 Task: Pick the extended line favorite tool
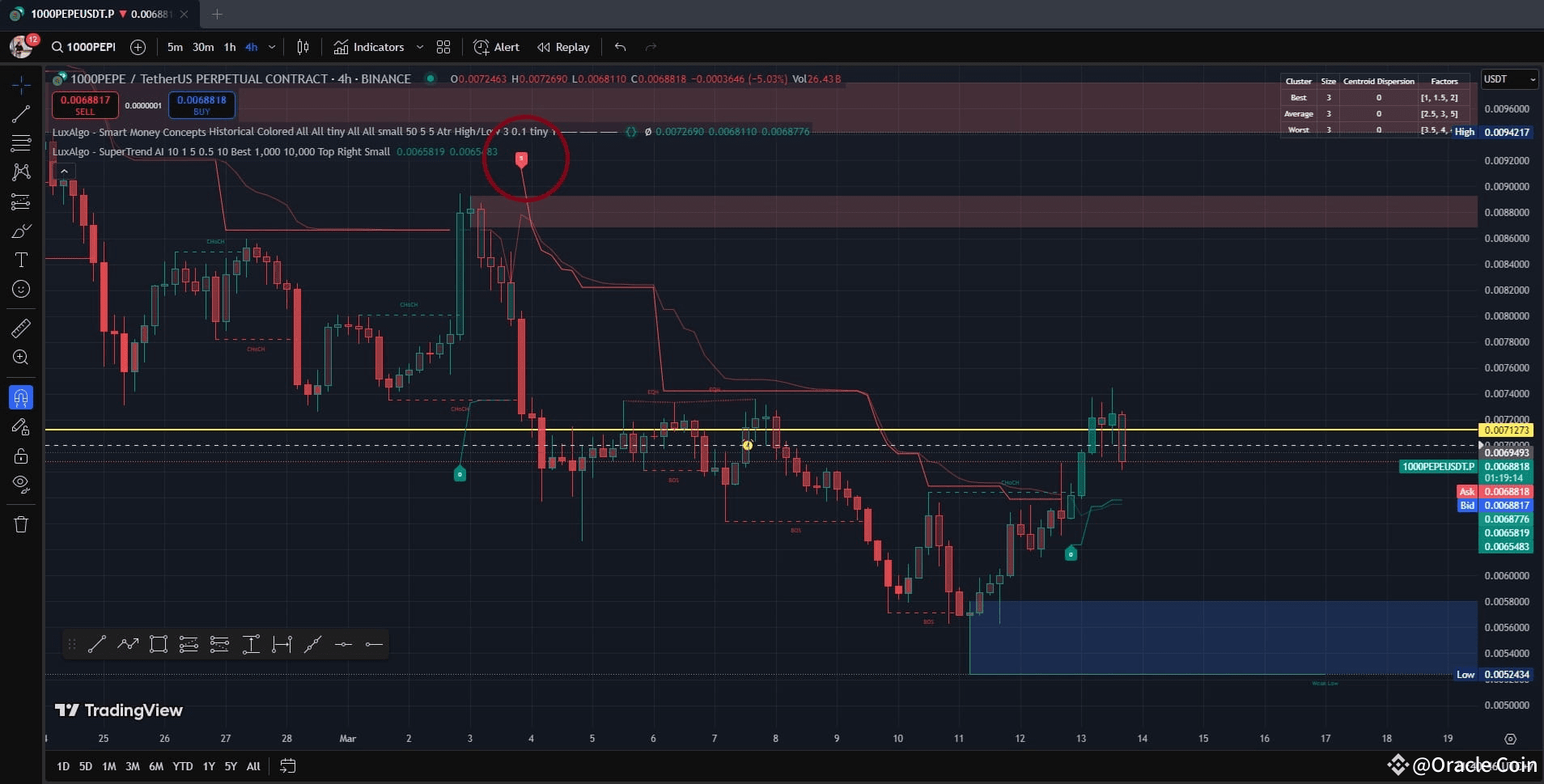[x=312, y=644]
